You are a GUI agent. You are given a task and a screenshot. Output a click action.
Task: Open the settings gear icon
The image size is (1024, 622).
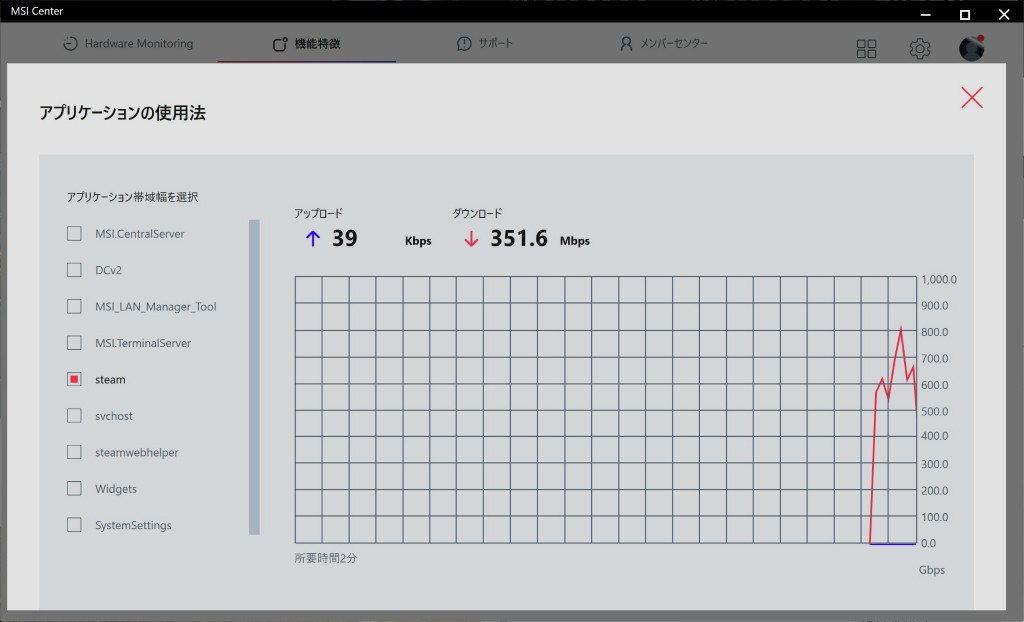click(919, 49)
